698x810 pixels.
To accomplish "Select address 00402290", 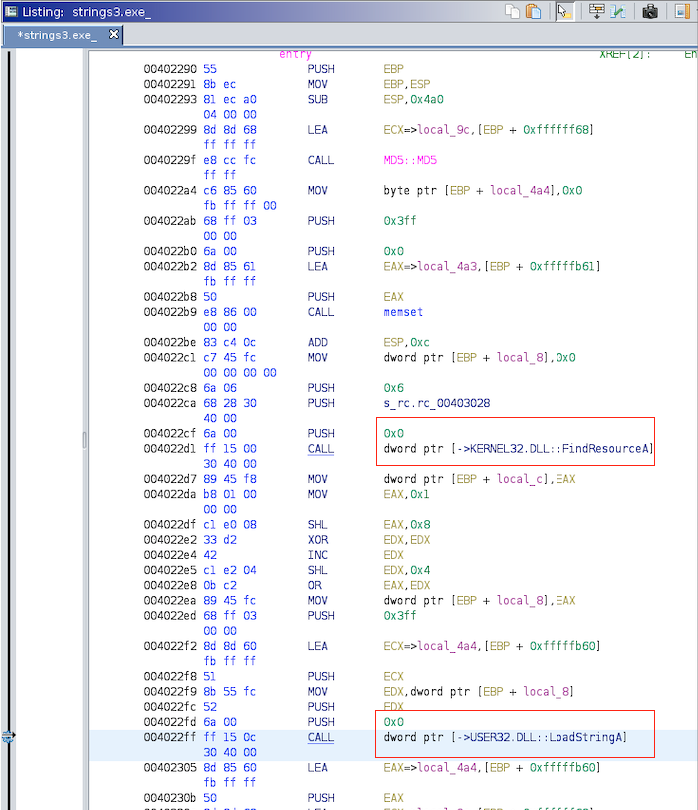I will (x=170, y=69).
